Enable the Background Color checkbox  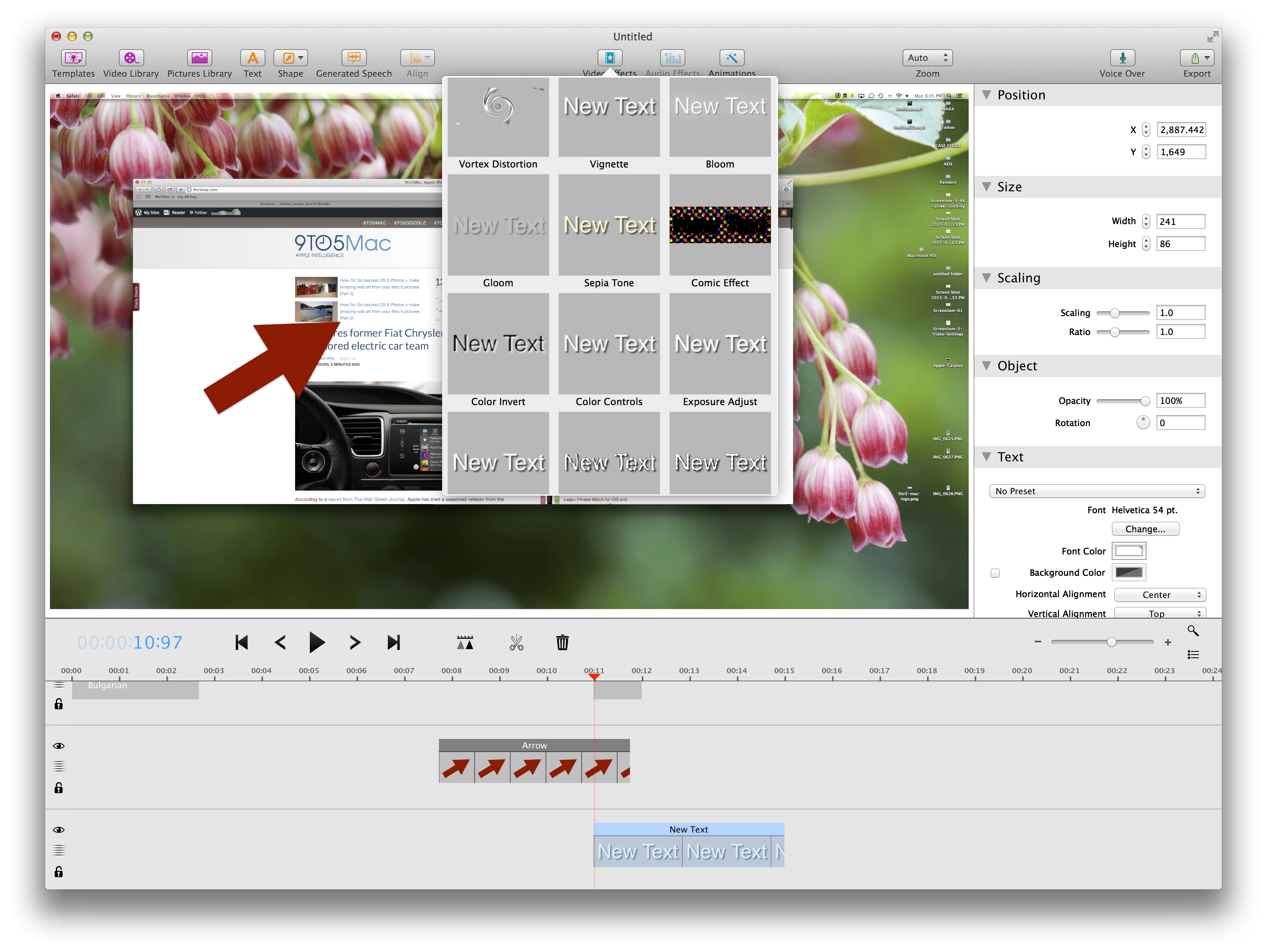995,573
